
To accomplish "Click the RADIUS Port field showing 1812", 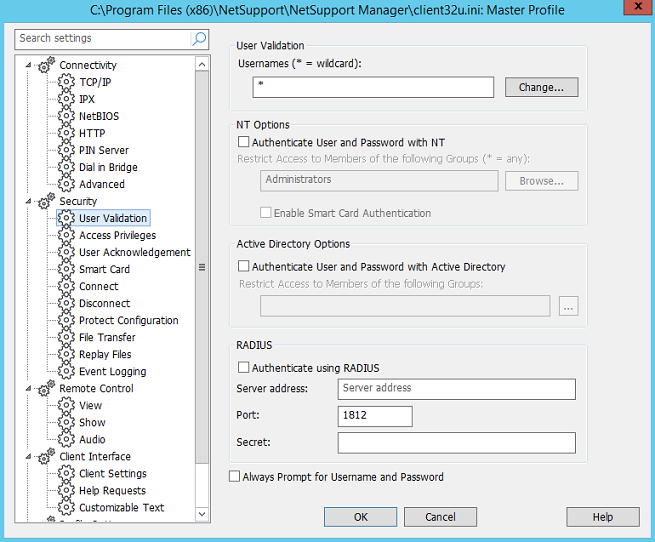I will tap(375, 416).
